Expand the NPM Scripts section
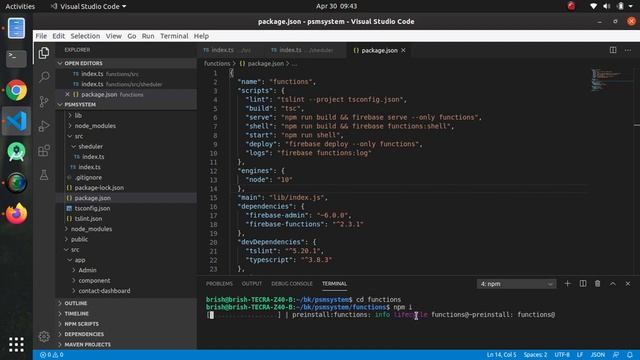 pyautogui.click(x=81, y=324)
